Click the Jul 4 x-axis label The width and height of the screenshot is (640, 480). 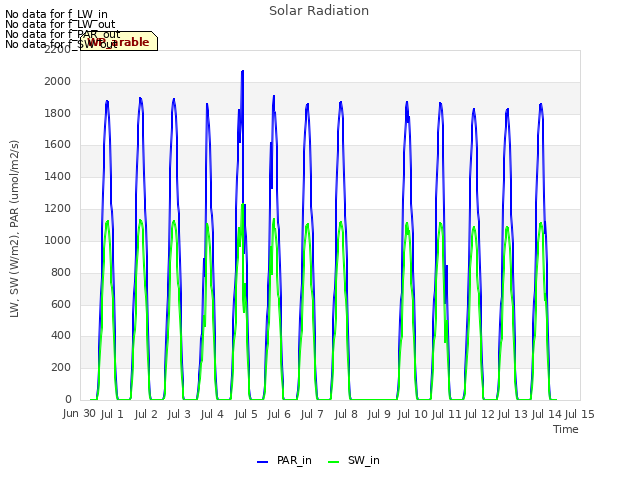tap(212, 415)
